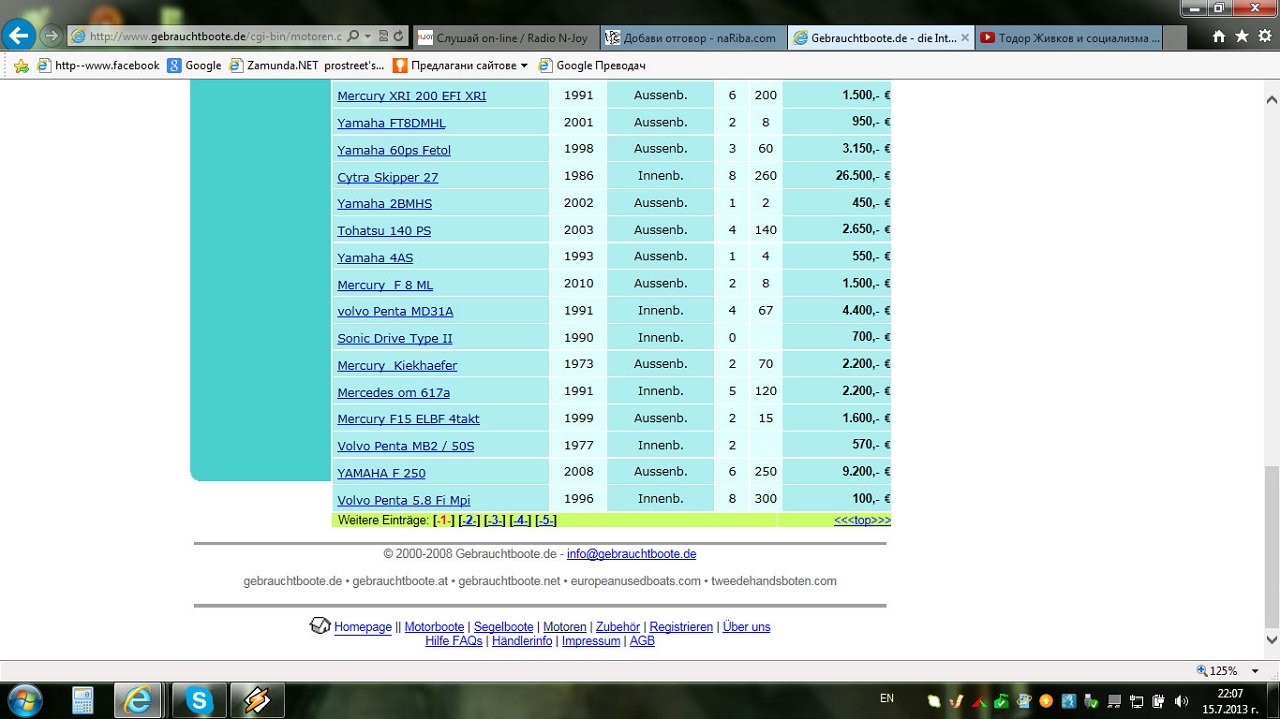Click the Add to Favorites bar star icon

click(x=21, y=65)
